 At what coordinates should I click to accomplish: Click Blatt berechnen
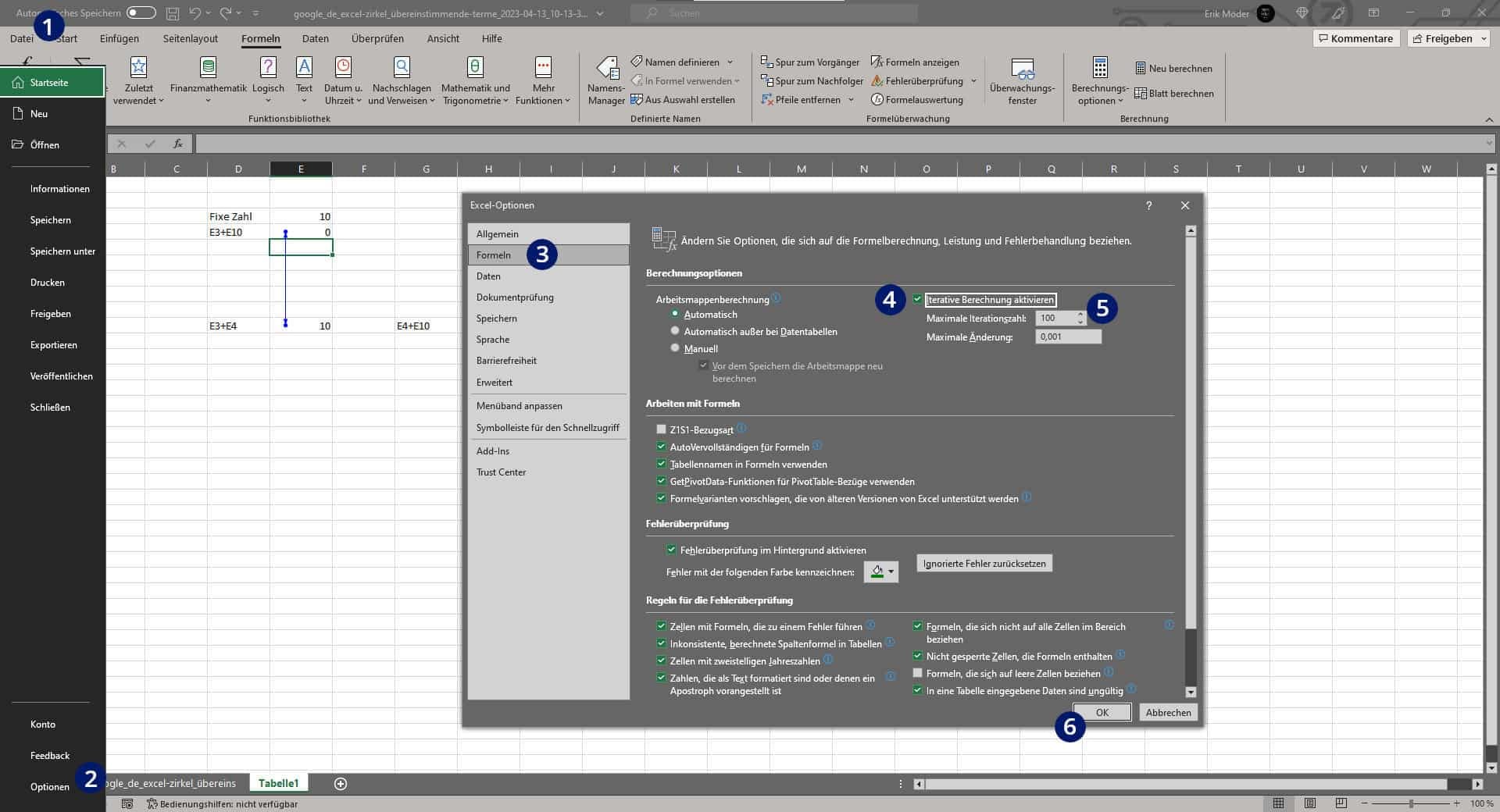point(1173,94)
